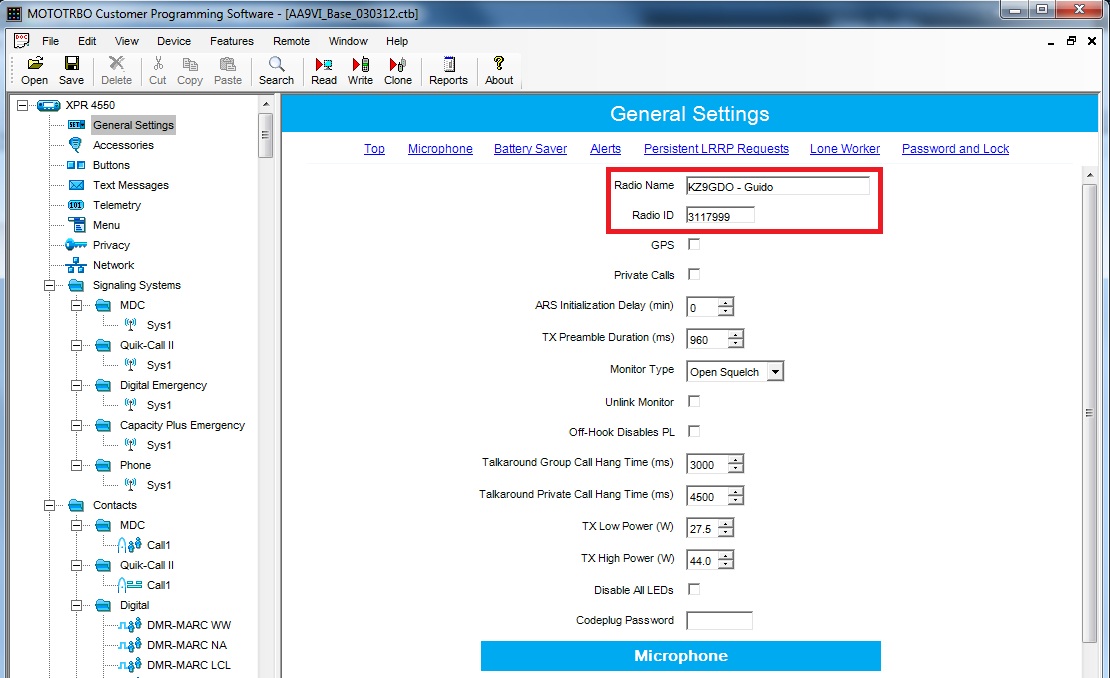Collapse the Capacity Plus Emergency folder

coord(76,425)
